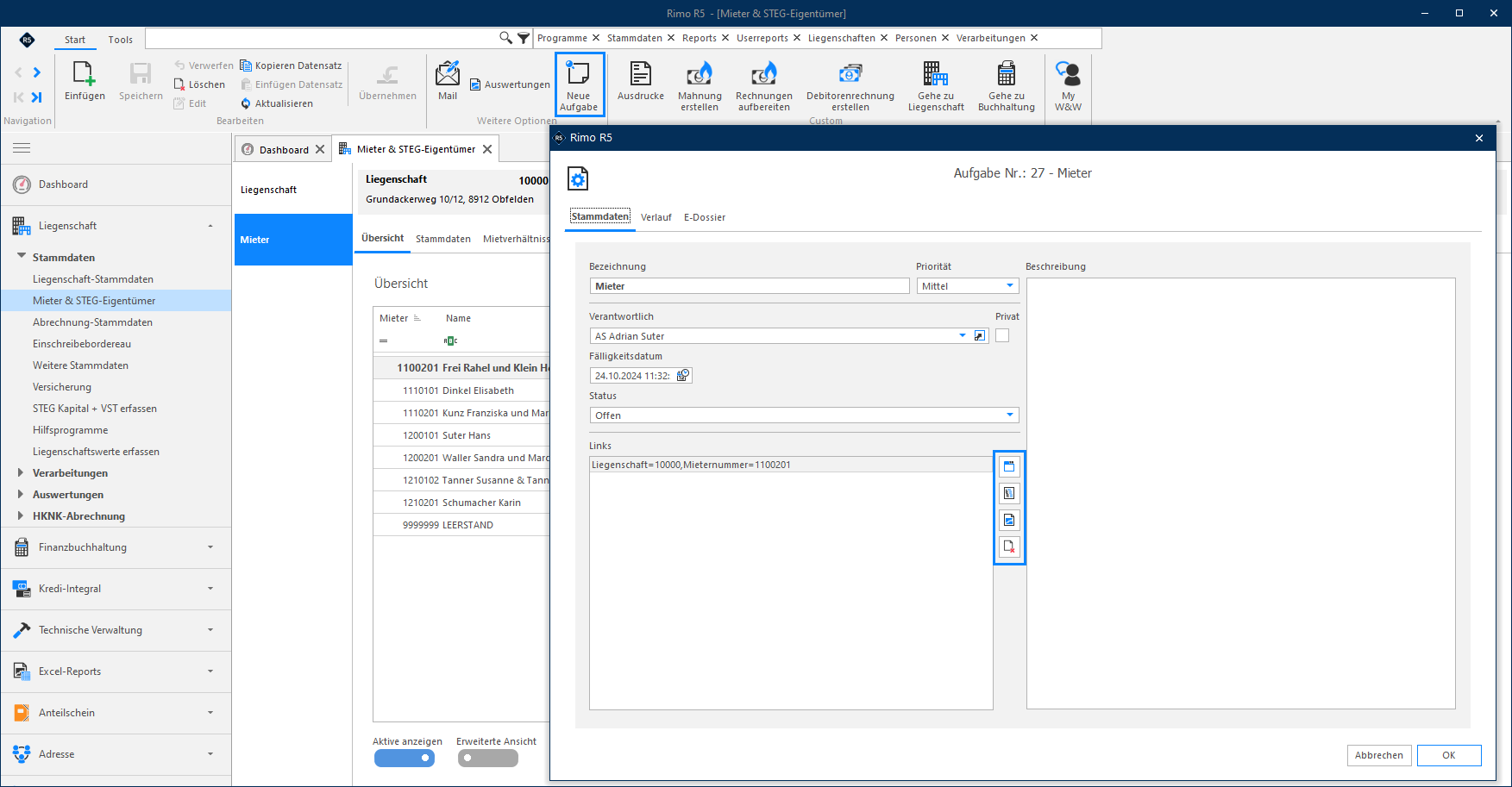Open the Status dropdown

1010,415
